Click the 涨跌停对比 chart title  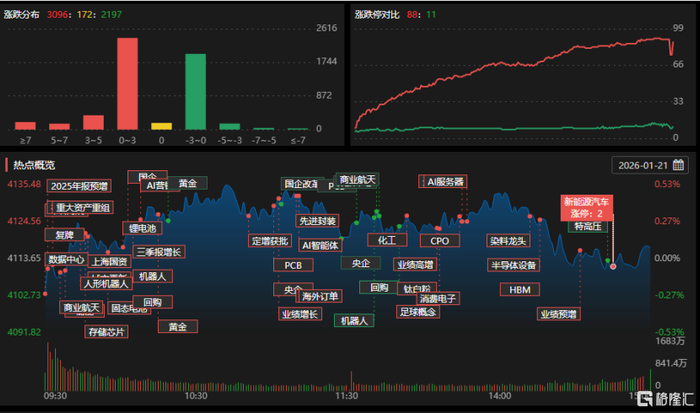click(377, 14)
